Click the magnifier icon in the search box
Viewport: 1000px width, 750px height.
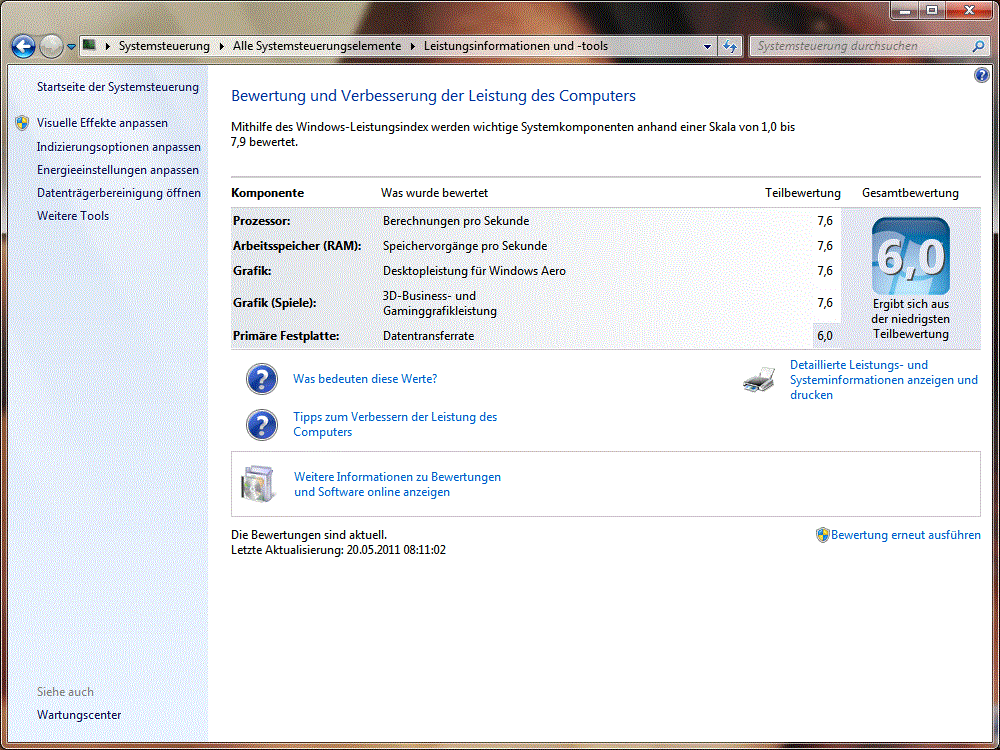978,46
